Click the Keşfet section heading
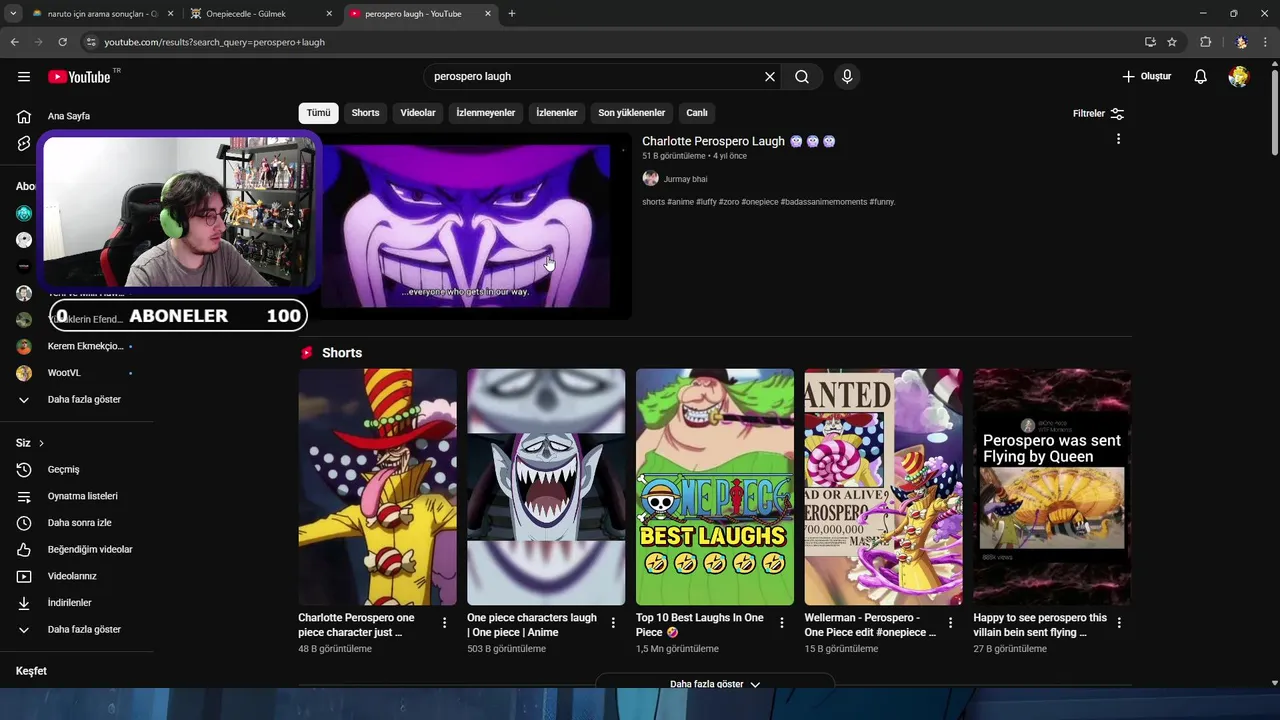 point(31,671)
